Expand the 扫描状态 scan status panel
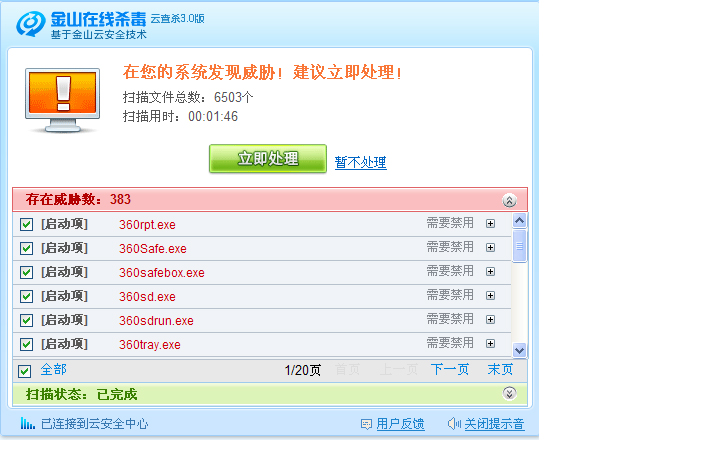 (509, 394)
